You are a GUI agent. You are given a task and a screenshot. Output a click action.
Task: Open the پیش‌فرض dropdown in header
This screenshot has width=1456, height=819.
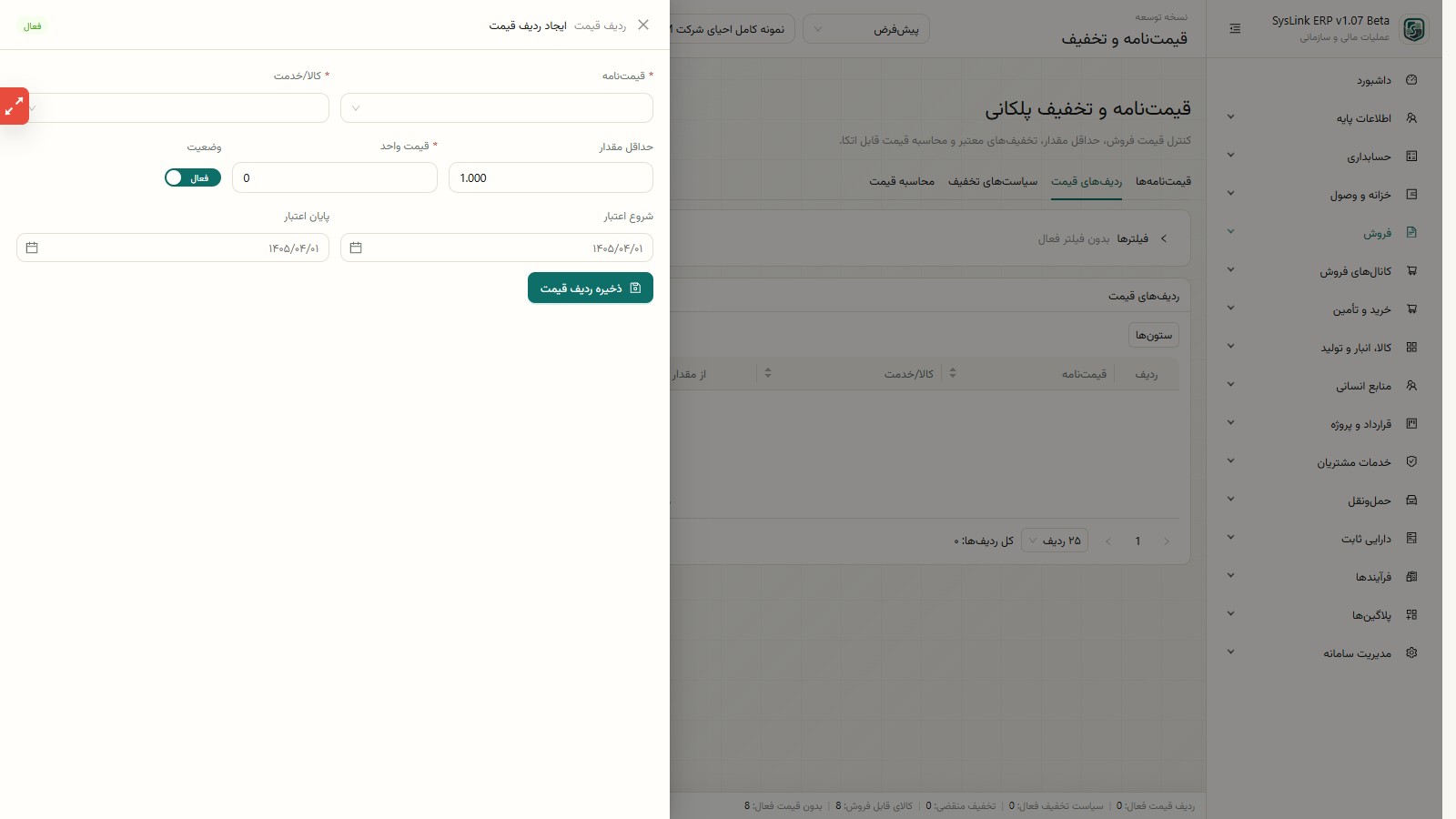(x=866, y=29)
